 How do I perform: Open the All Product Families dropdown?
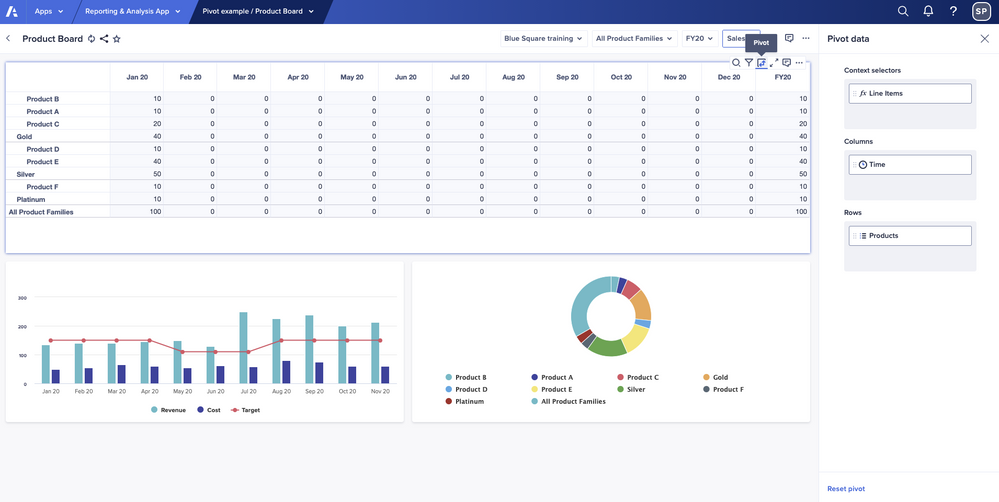(633, 39)
